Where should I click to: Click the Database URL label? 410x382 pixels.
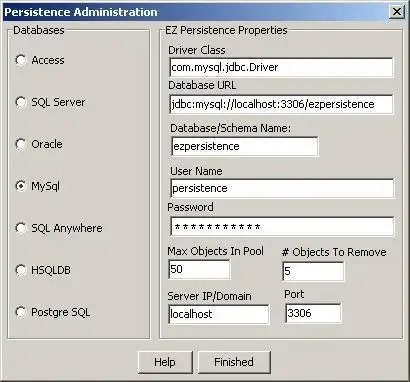(x=202, y=85)
